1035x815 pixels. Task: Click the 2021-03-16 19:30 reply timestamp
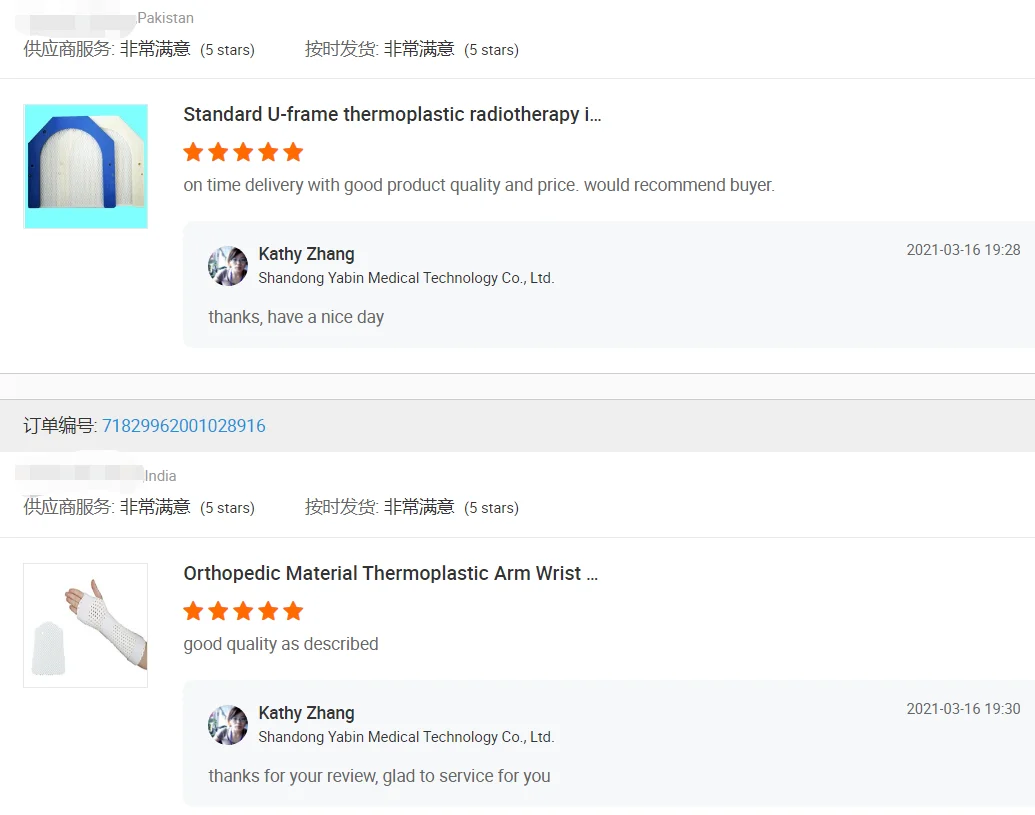tap(963, 709)
